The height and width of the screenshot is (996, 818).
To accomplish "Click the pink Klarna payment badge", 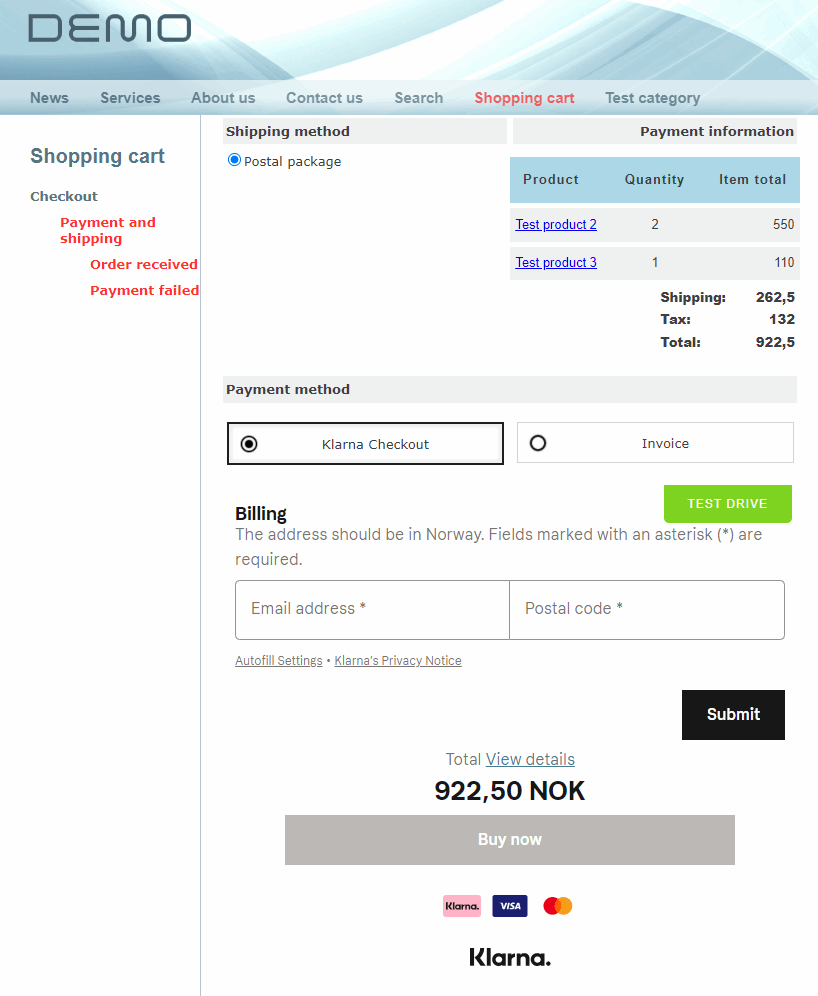I will coord(462,906).
